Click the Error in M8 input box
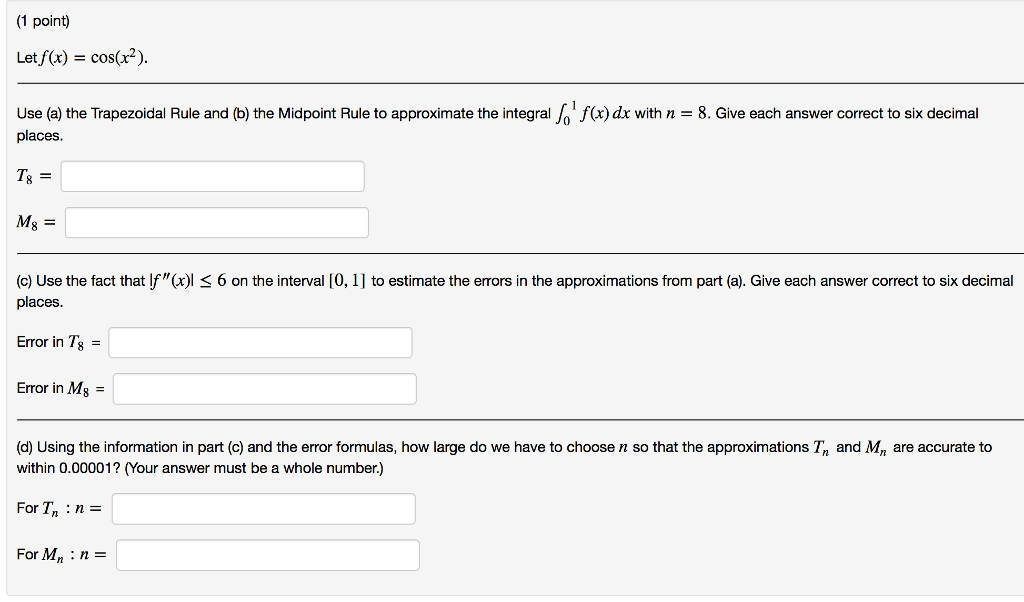Image resolution: width=1024 pixels, height=602 pixels. (266, 388)
